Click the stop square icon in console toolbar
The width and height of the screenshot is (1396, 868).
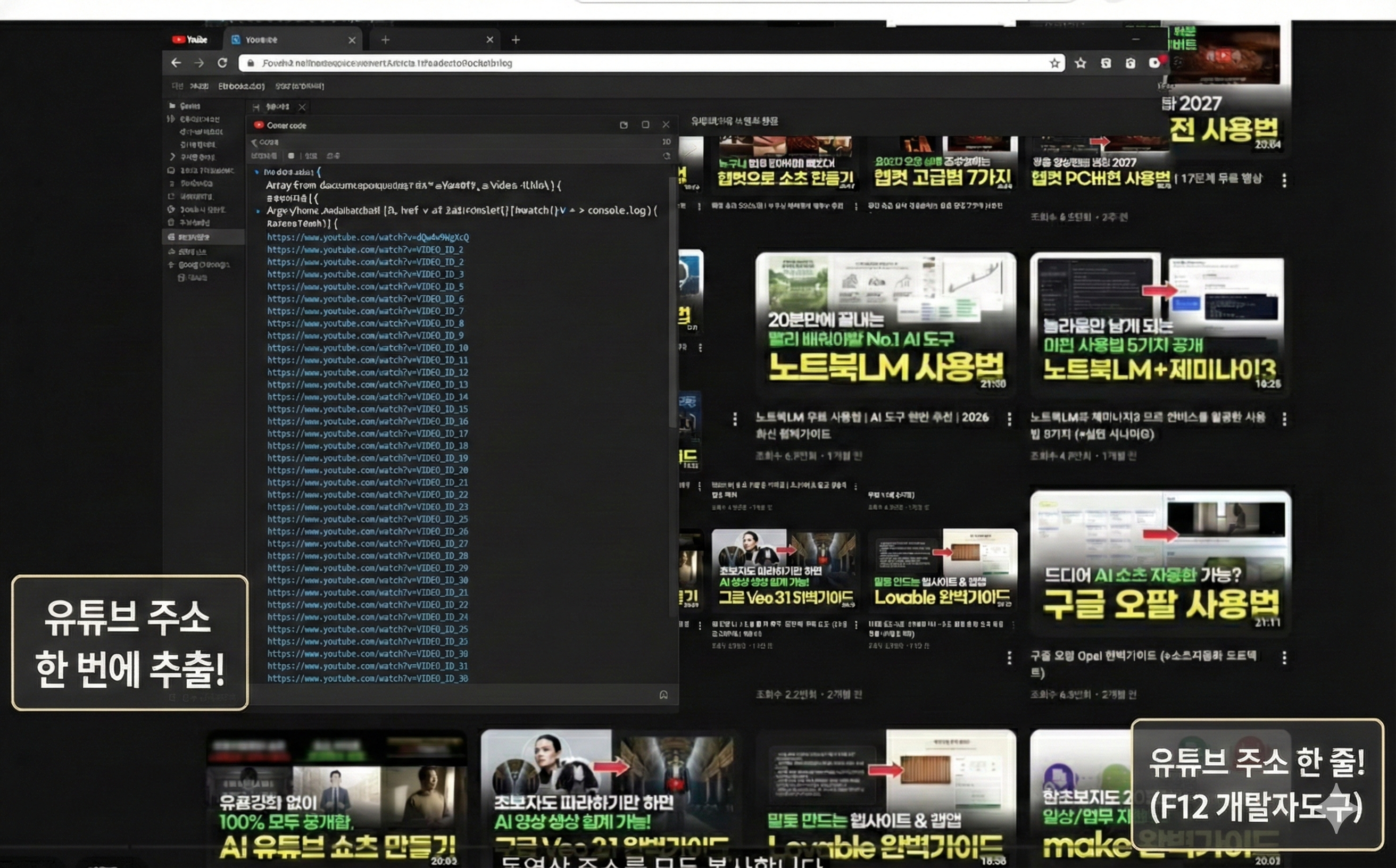(291, 156)
